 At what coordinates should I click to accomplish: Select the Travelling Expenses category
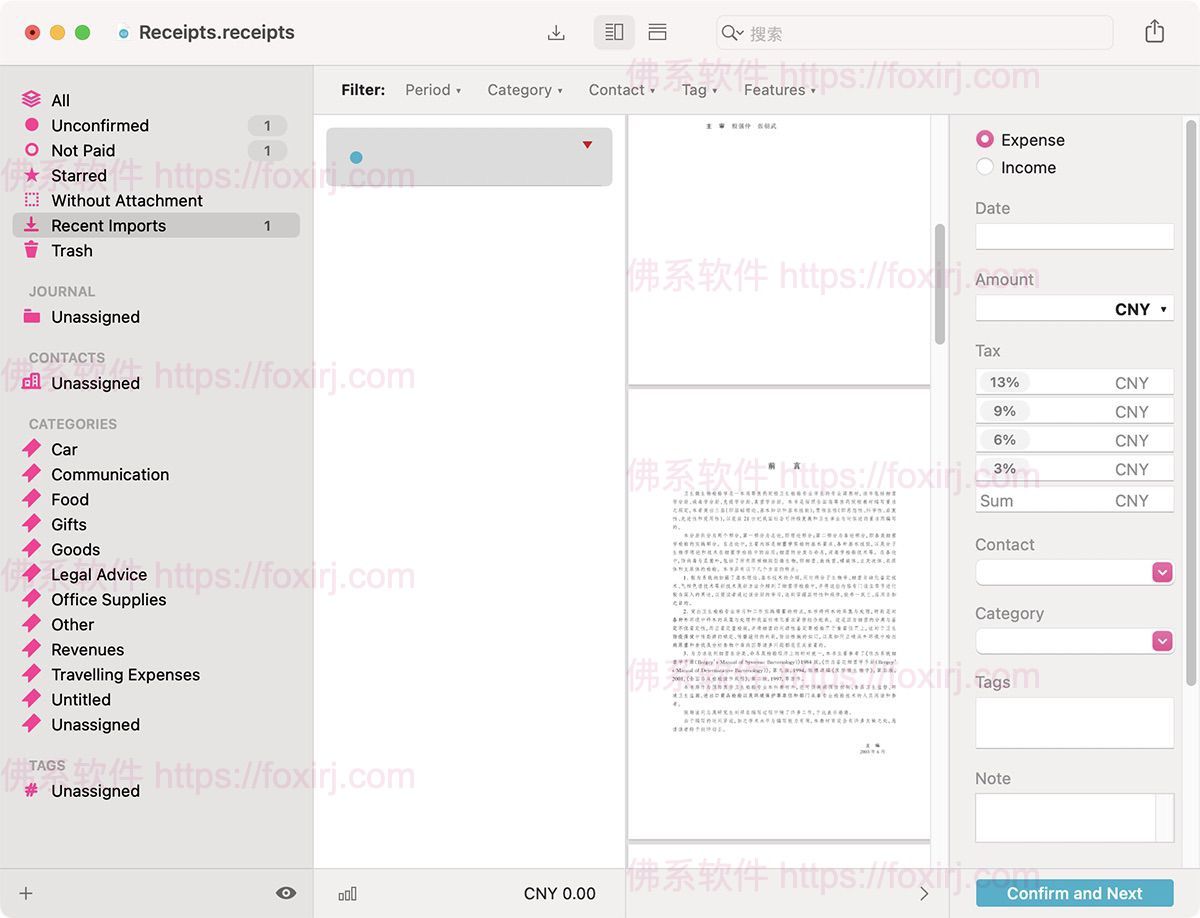125,675
